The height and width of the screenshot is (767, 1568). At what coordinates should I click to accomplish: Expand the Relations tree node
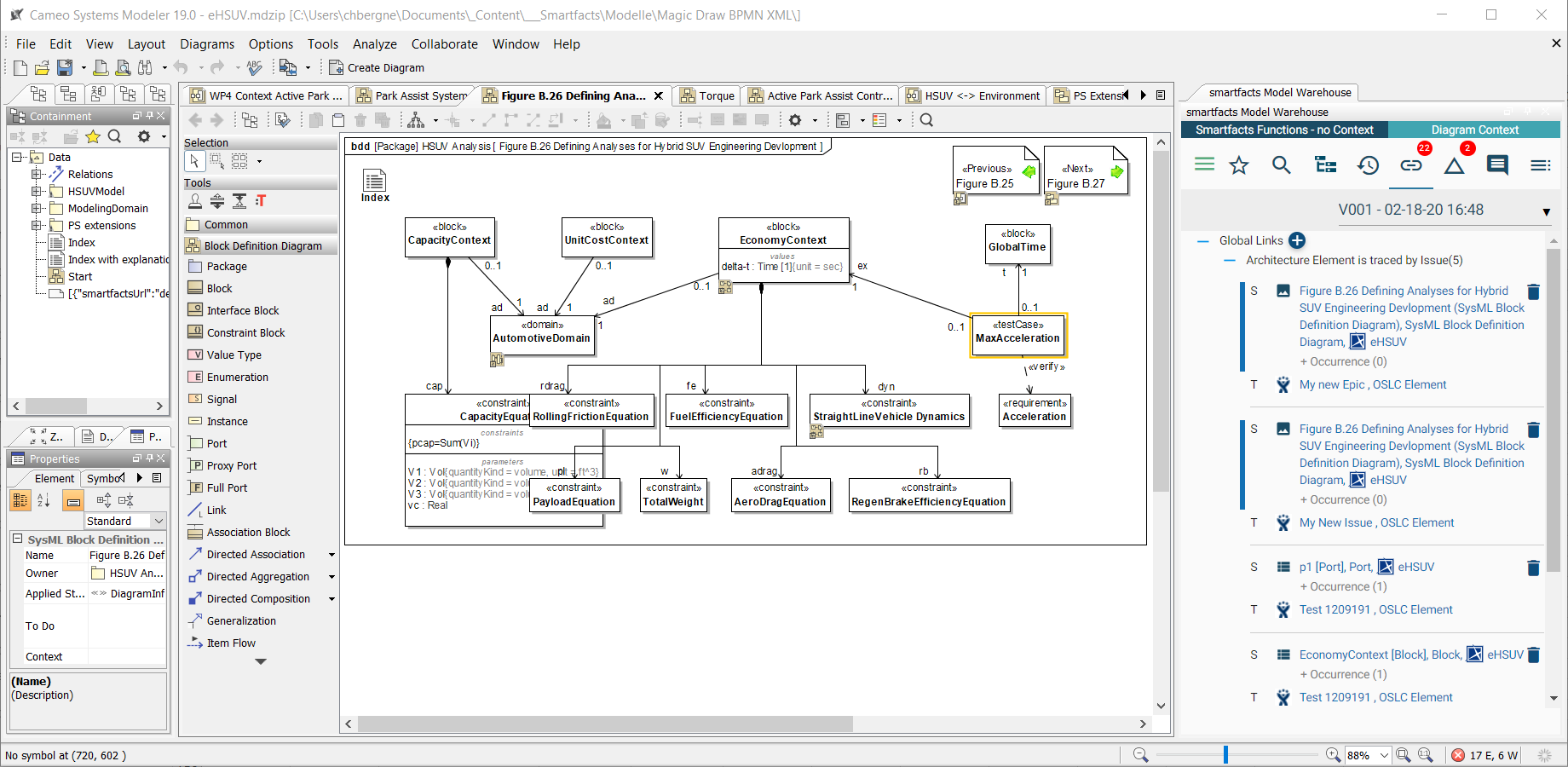coord(36,174)
